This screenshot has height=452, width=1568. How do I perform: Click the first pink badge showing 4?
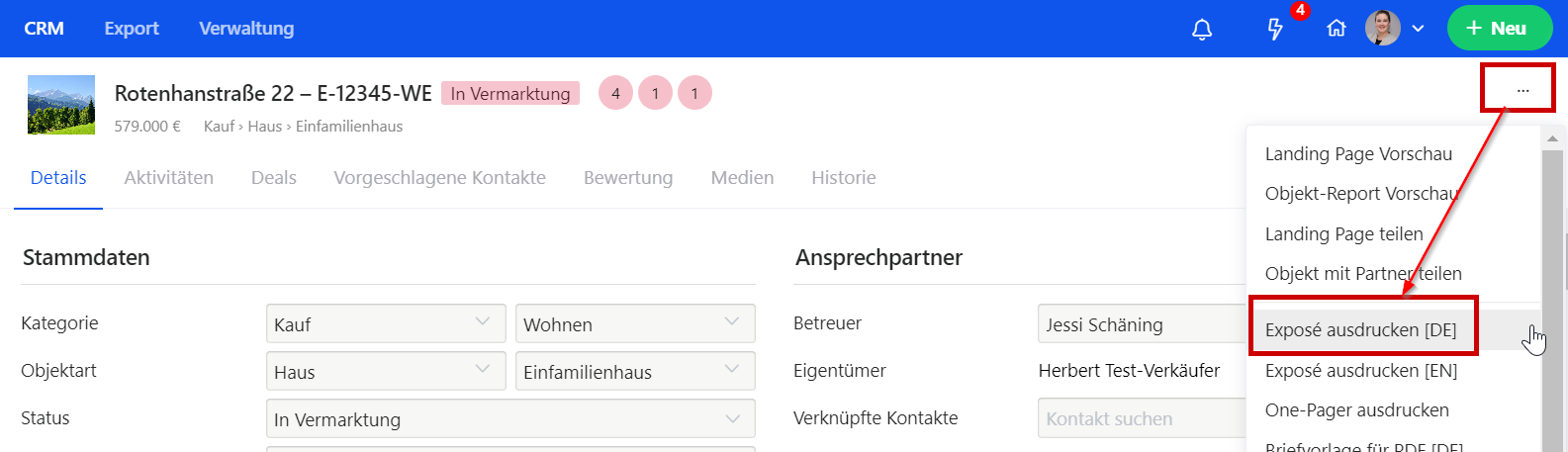[615, 94]
